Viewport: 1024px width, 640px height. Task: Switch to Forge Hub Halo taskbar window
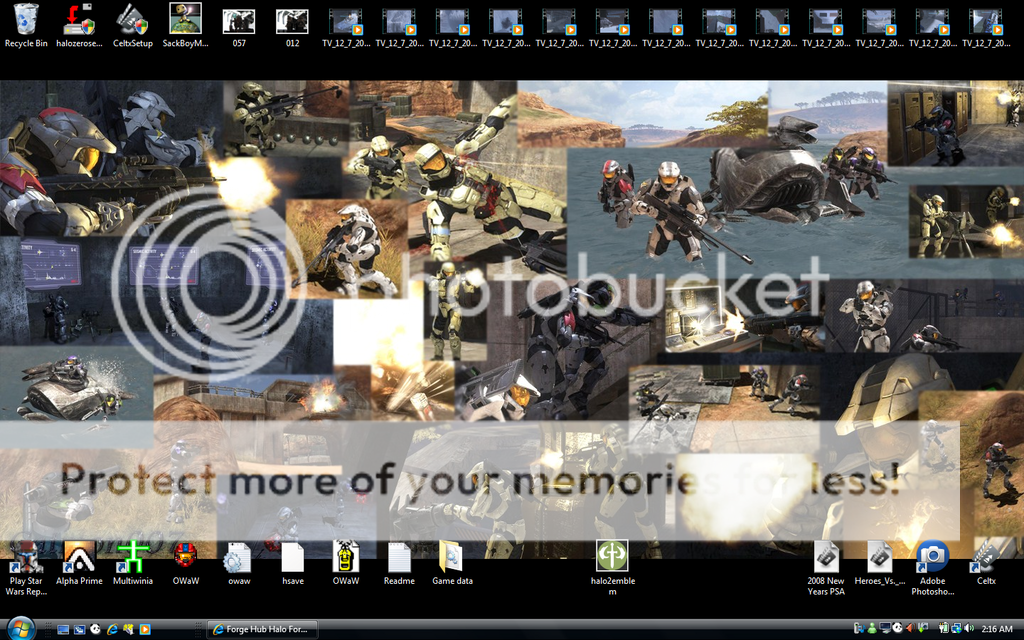coord(262,629)
